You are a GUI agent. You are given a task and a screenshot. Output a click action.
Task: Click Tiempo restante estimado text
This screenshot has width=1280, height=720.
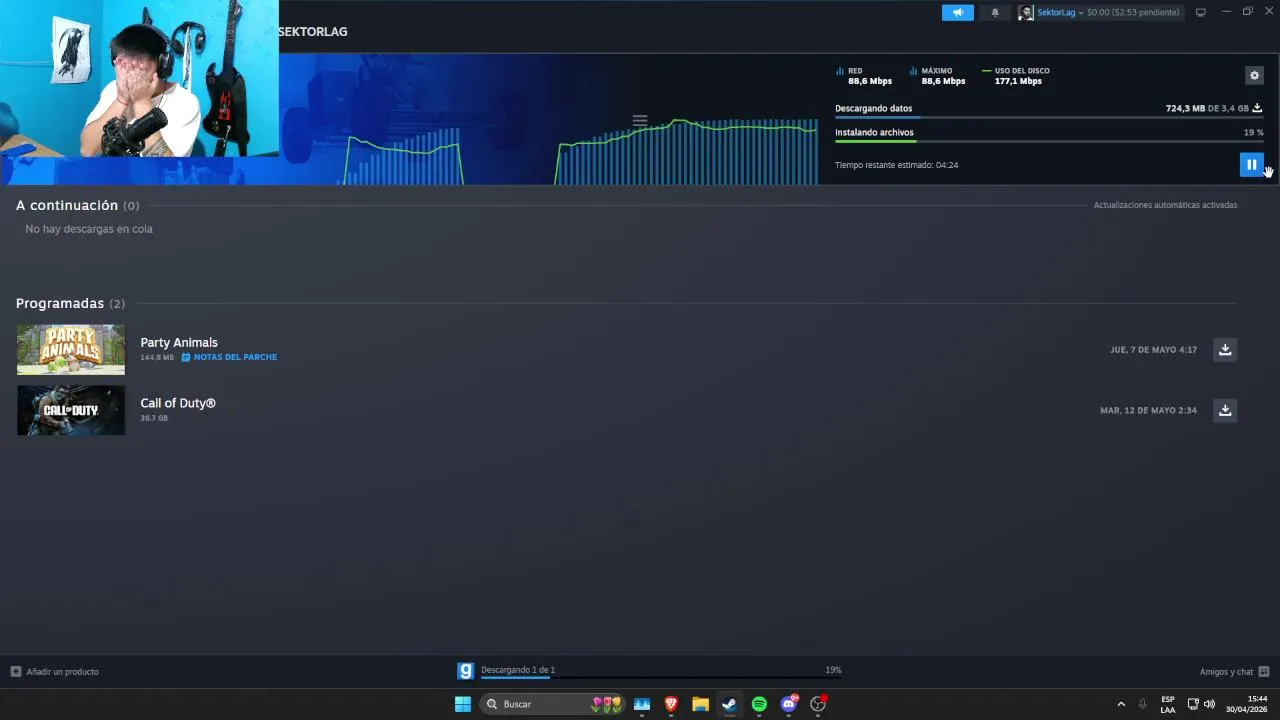point(896,165)
